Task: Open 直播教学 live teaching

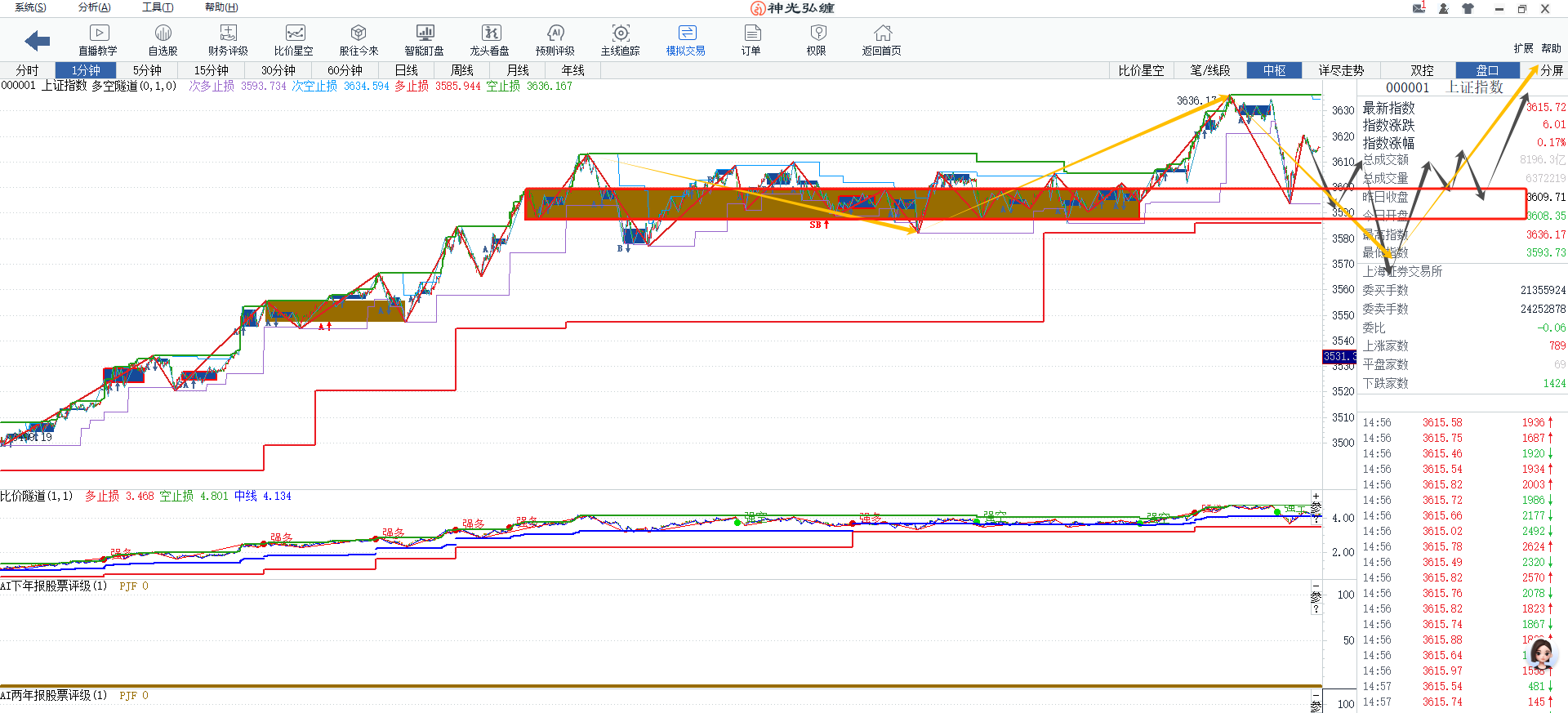Action: (x=98, y=40)
